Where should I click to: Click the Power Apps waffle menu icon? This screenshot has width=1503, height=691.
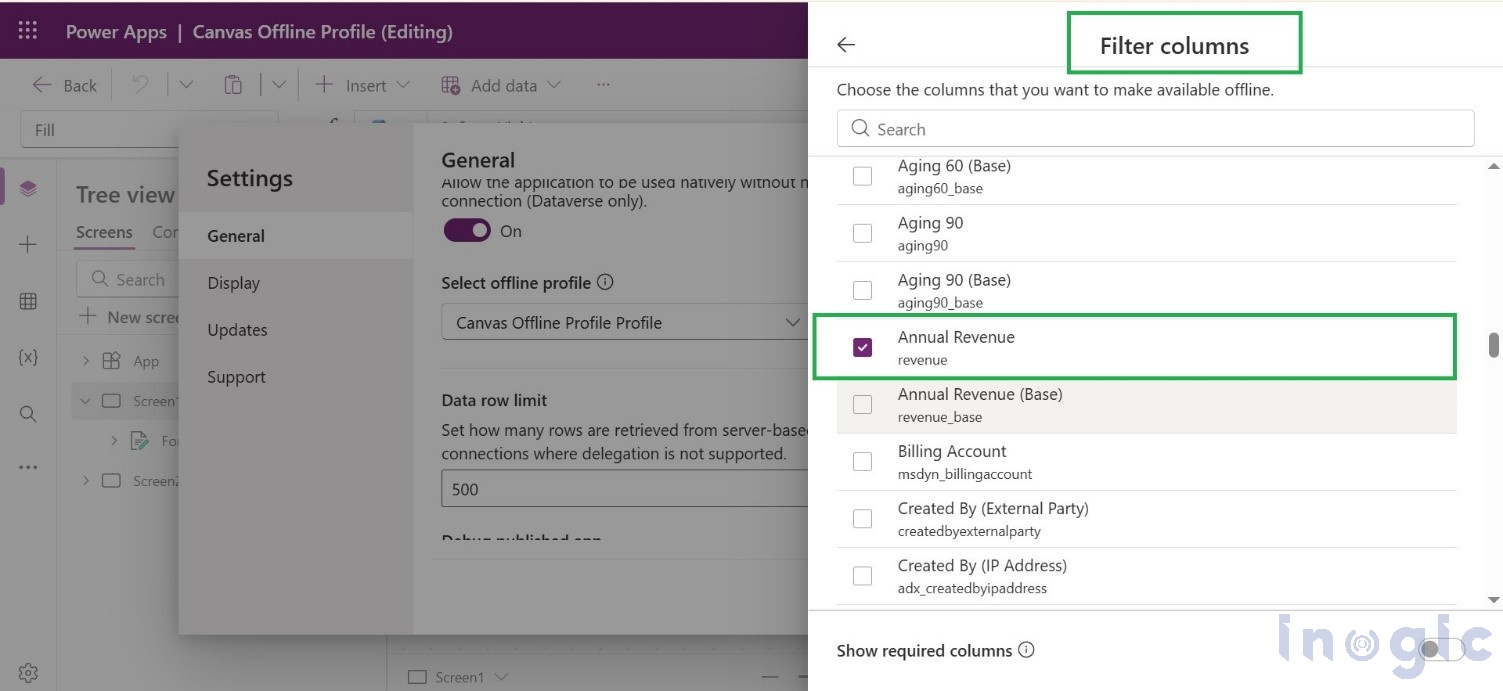coord(27,30)
